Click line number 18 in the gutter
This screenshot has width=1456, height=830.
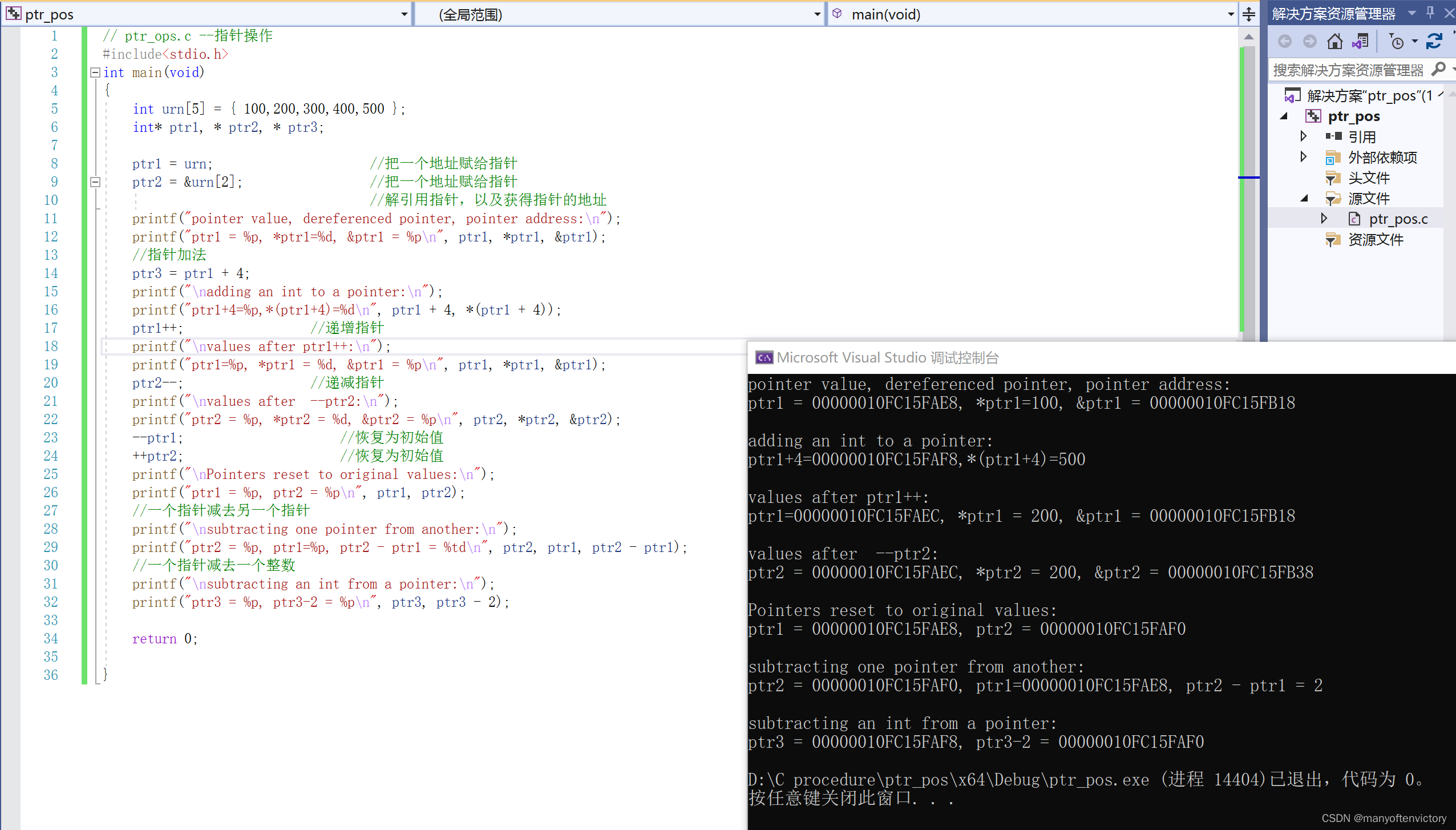(x=51, y=346)
